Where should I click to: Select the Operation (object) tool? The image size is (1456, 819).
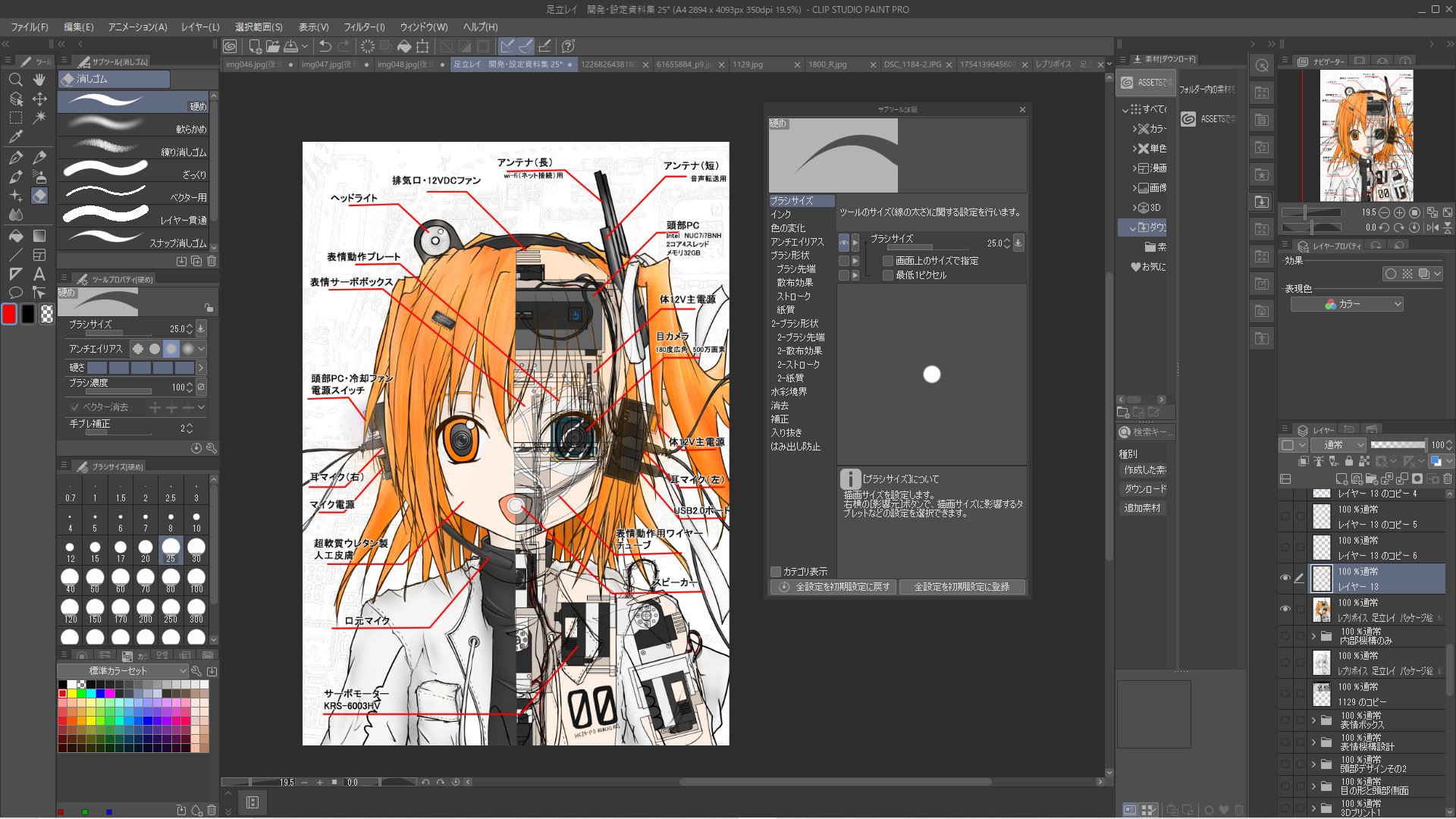(15, 99)
